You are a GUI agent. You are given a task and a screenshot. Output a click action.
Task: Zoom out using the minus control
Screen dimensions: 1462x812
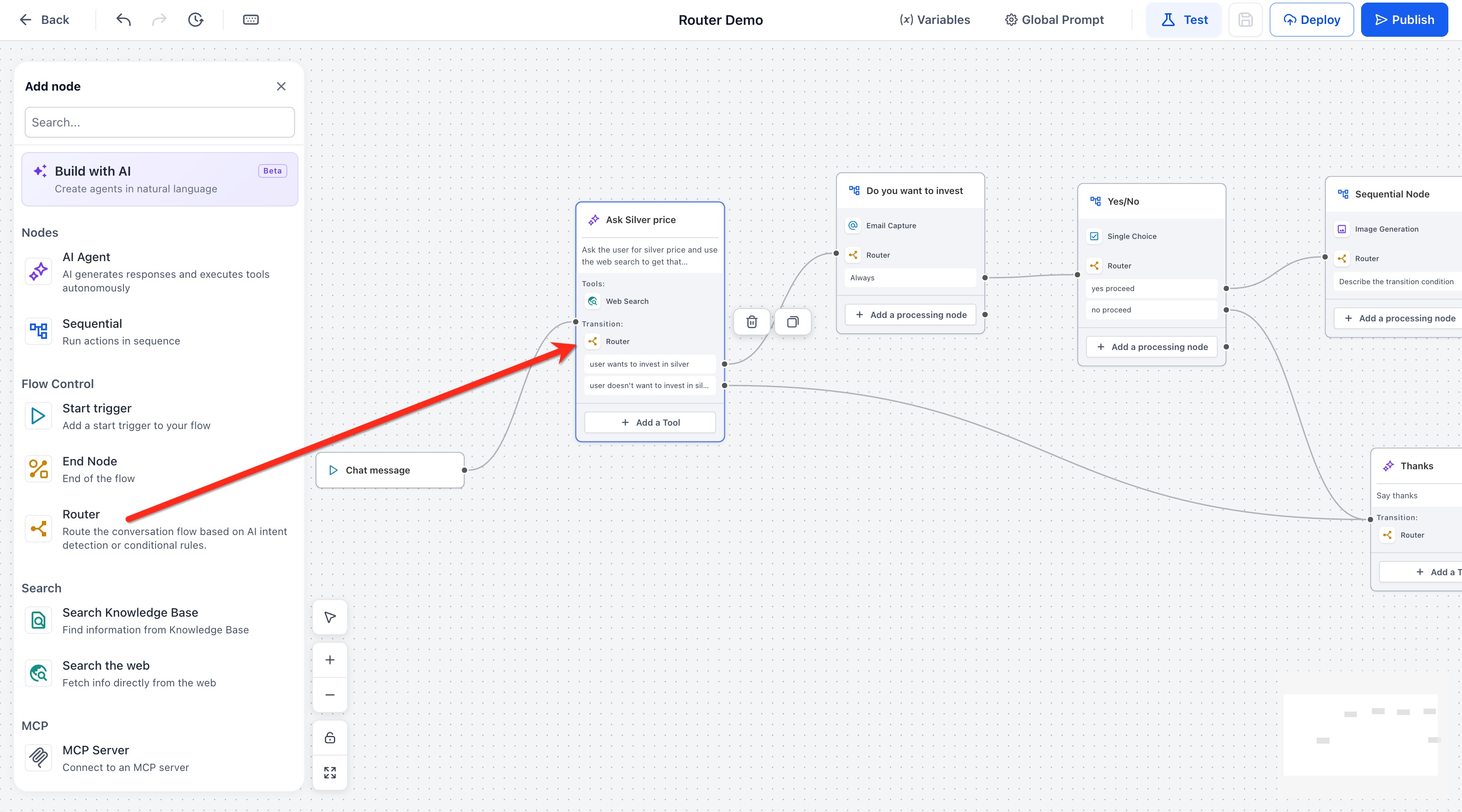coord(330,694)
